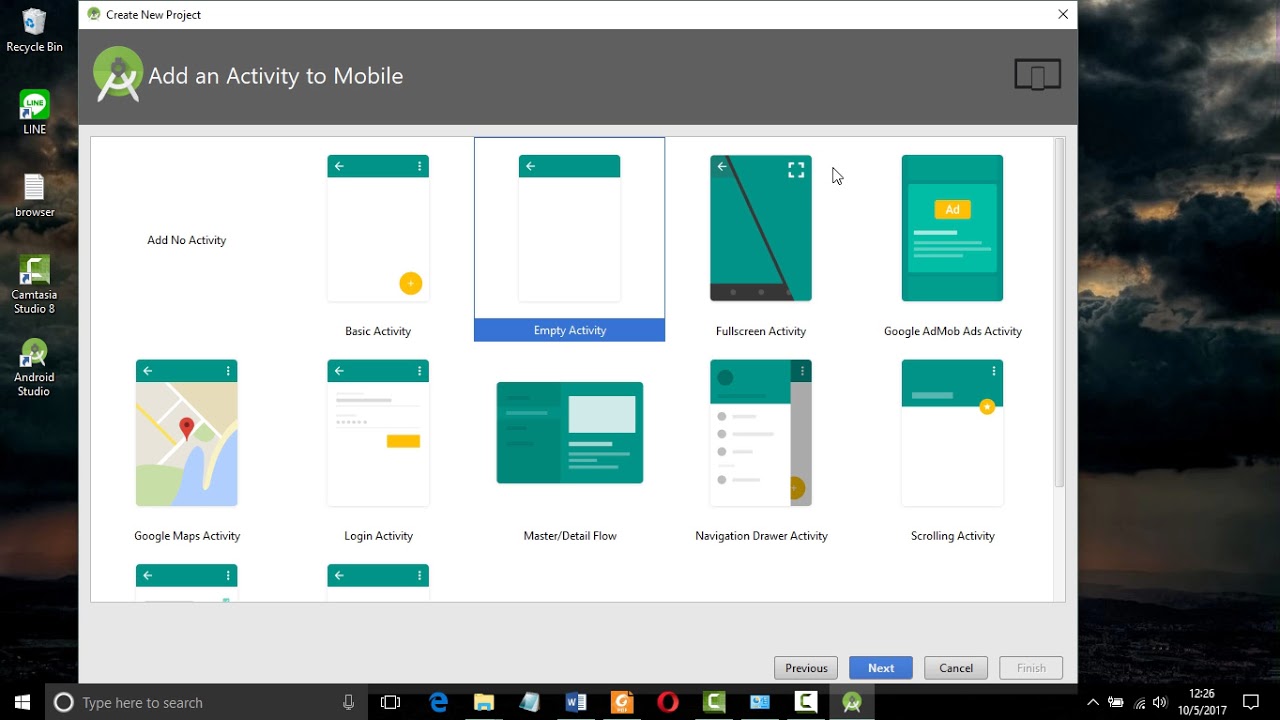Click the microphone icon in search box
The height and width of the screenshot is (720, 1280).
click(x=348, y=702)
